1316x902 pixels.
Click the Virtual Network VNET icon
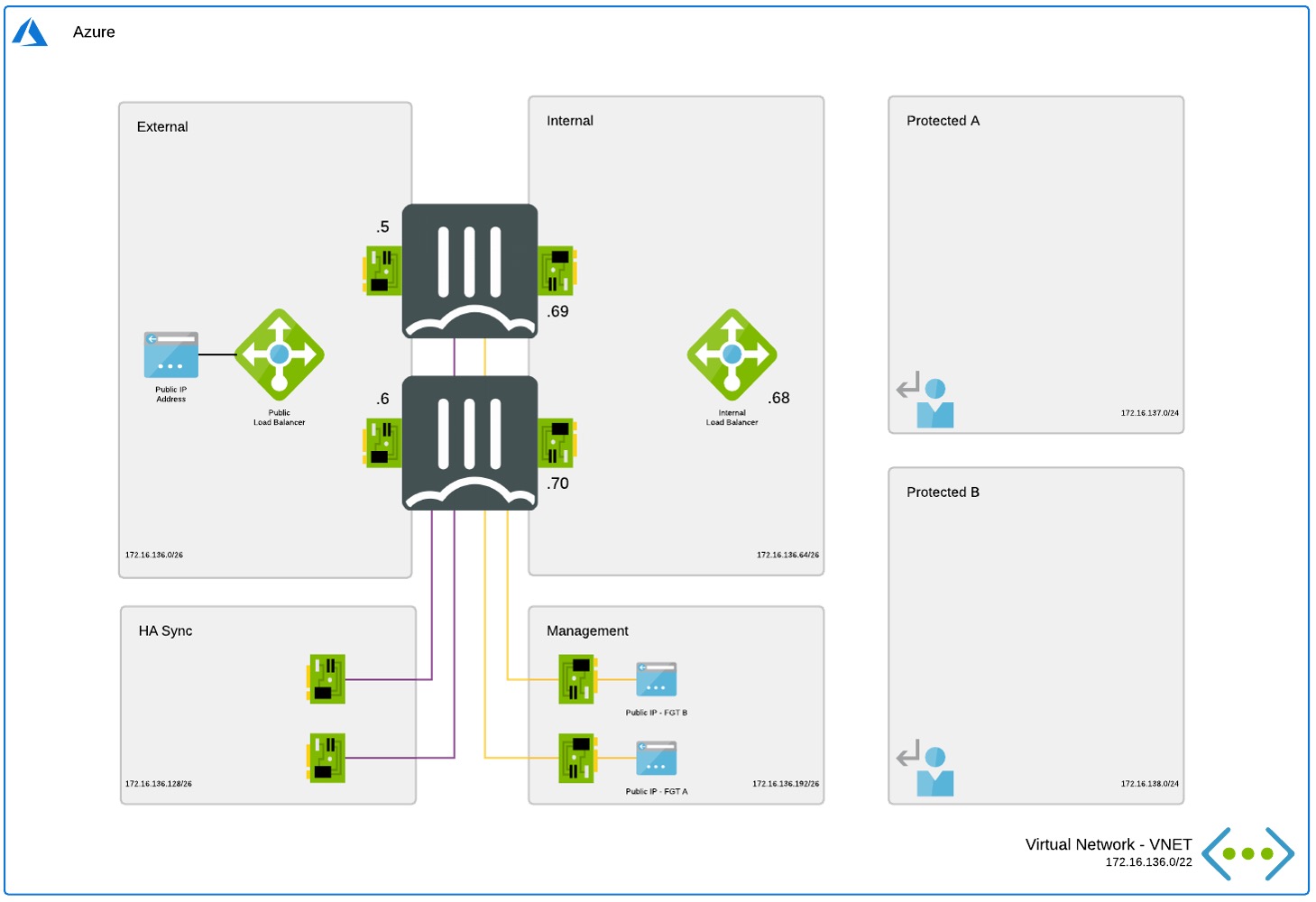pyautogui.click(x=1248, y=853)
